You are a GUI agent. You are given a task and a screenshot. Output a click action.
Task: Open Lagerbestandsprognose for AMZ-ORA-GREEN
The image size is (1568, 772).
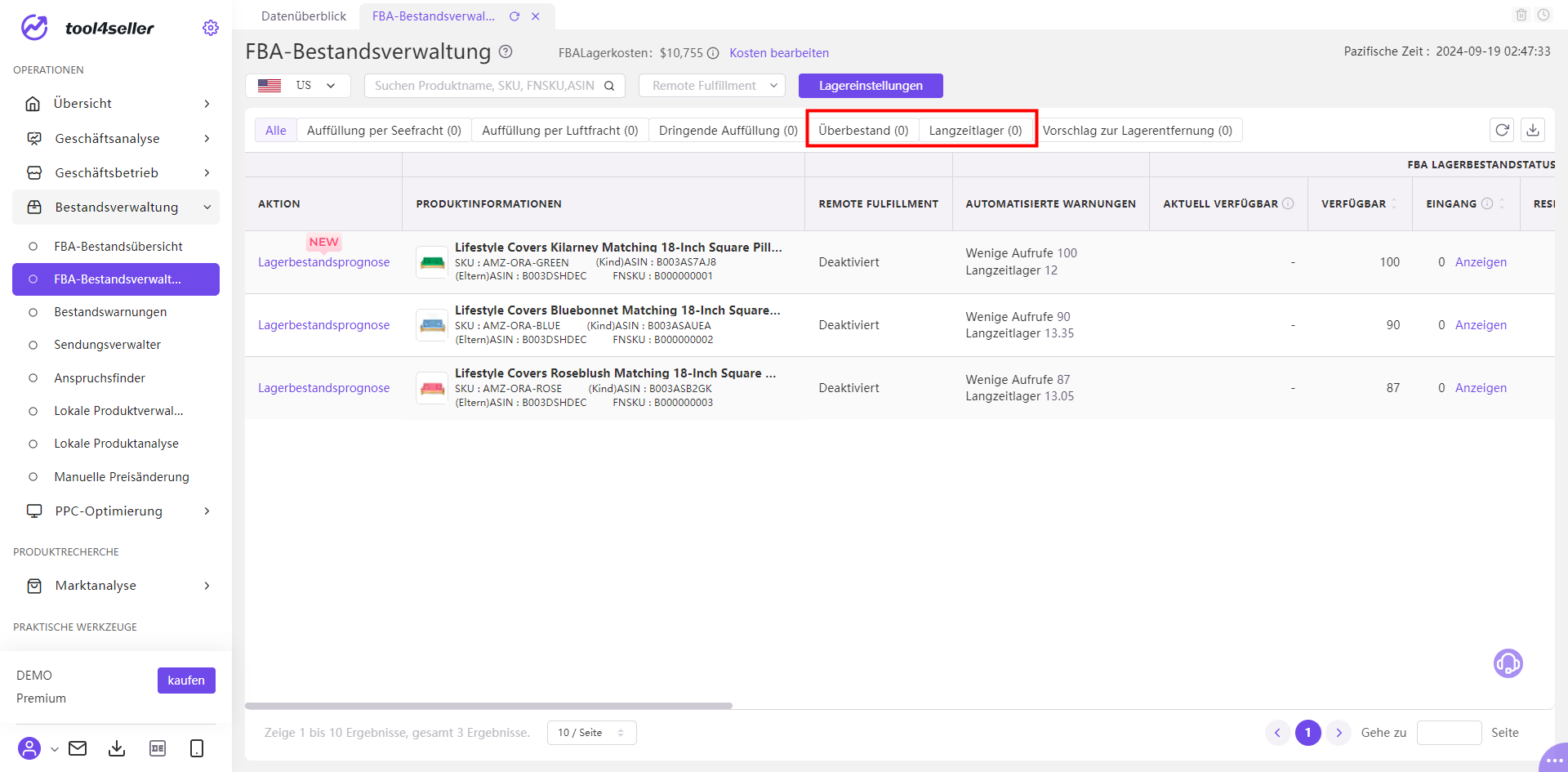324,262
